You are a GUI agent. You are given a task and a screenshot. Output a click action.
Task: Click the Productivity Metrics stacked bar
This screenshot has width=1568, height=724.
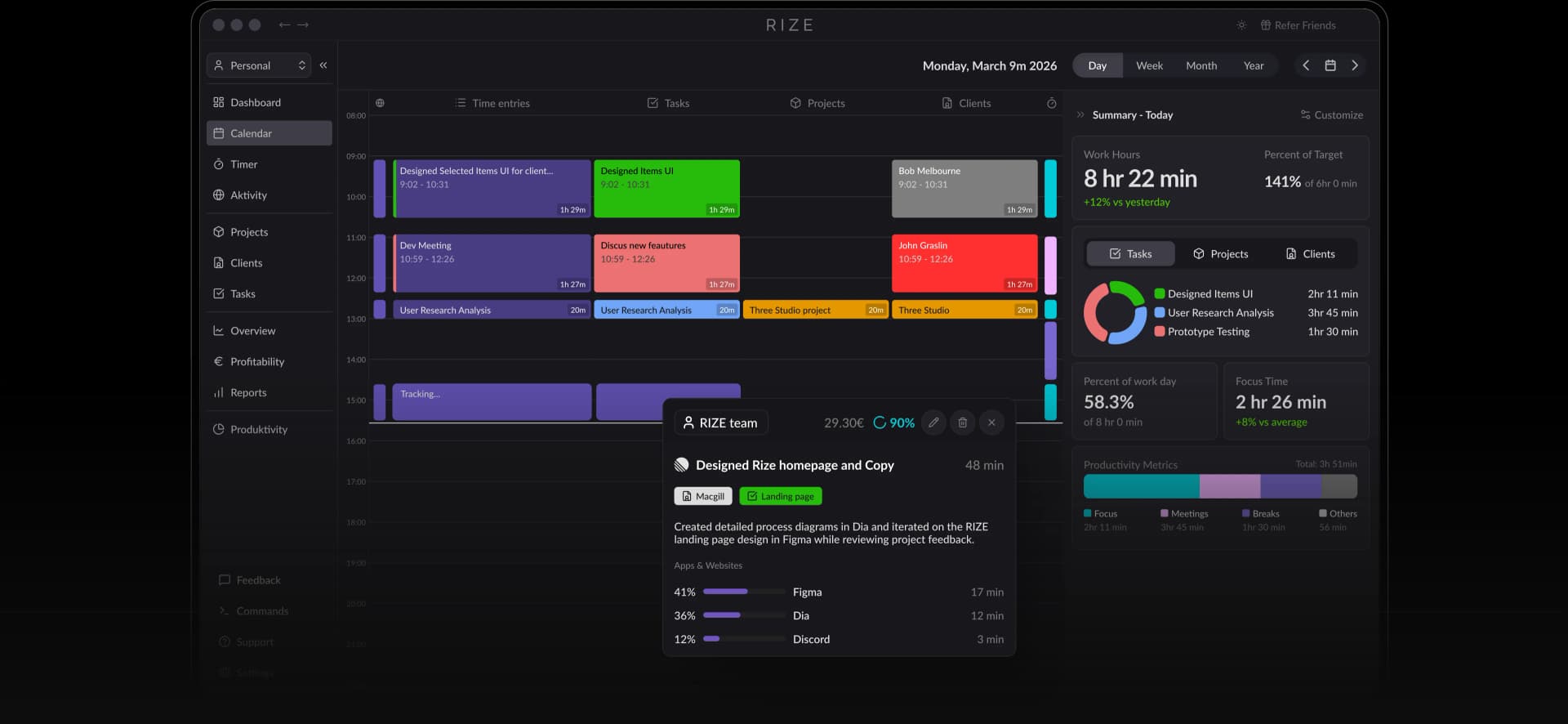(1220, 486)
